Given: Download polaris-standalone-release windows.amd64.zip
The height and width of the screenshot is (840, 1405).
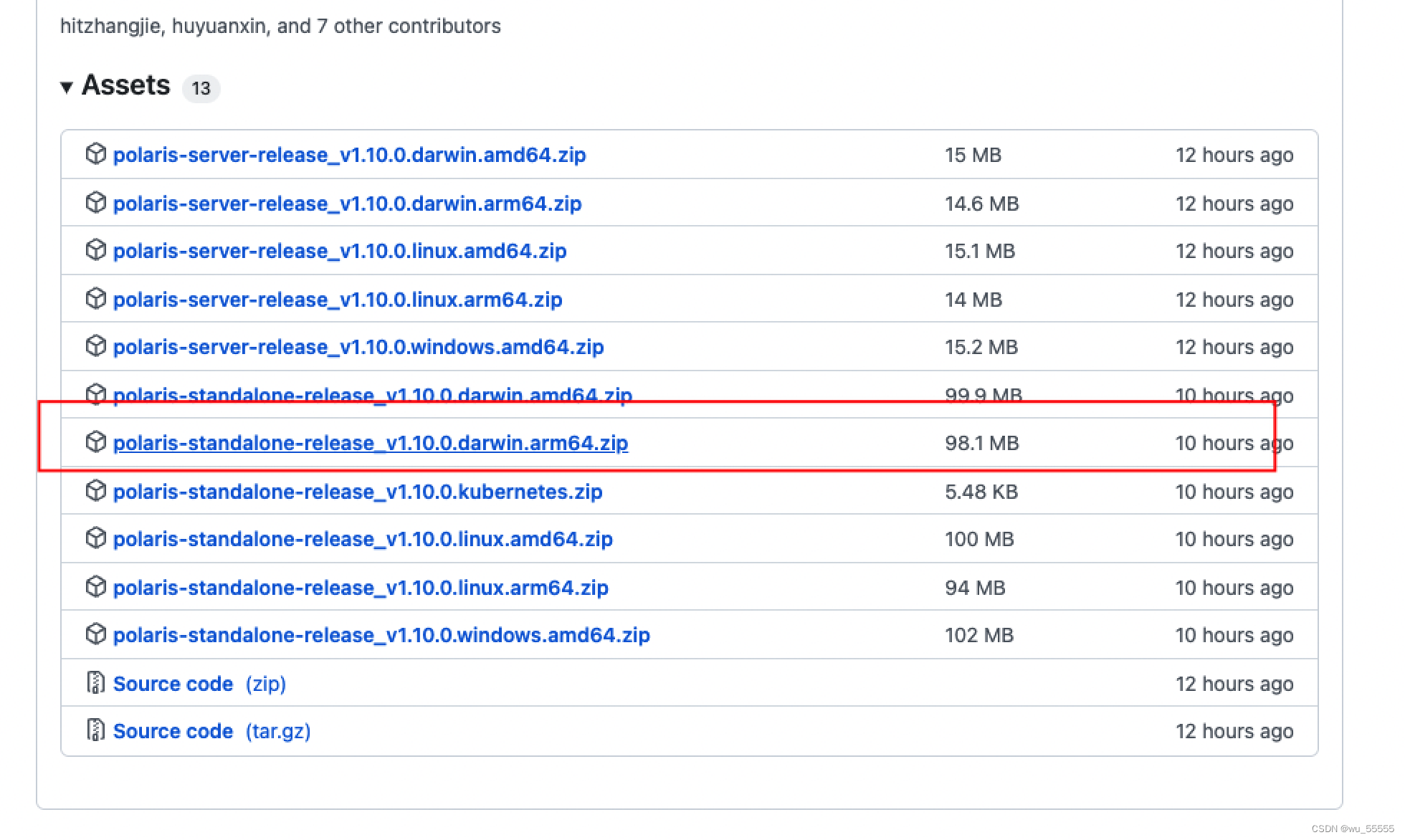Looking at the screenshot, I should pos(381,635).
